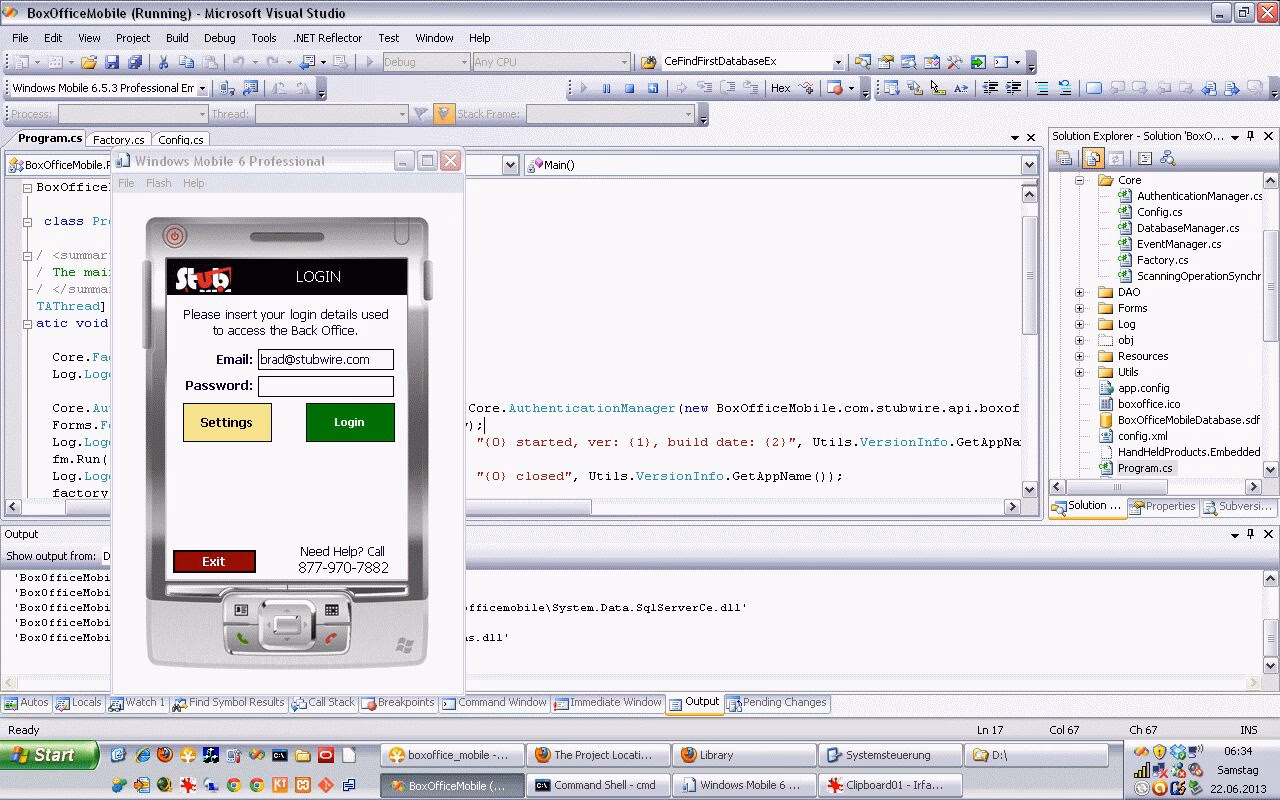
Task: Switch to Command Shell - cmd taskbar item
Action: (x=597, y=785)
